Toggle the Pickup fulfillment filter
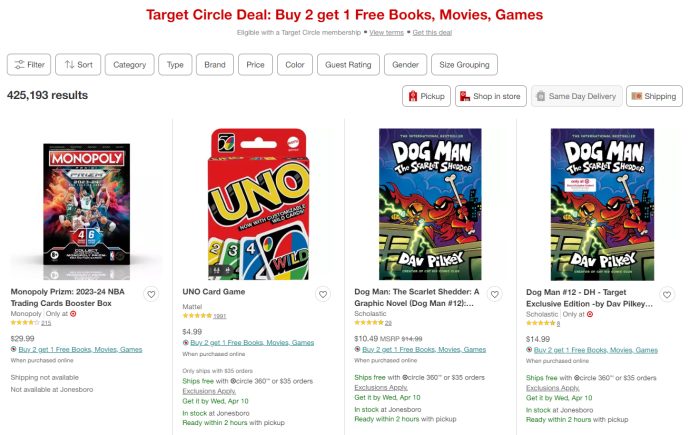Viewport: 700px width, 435px height. pos(426,96)
